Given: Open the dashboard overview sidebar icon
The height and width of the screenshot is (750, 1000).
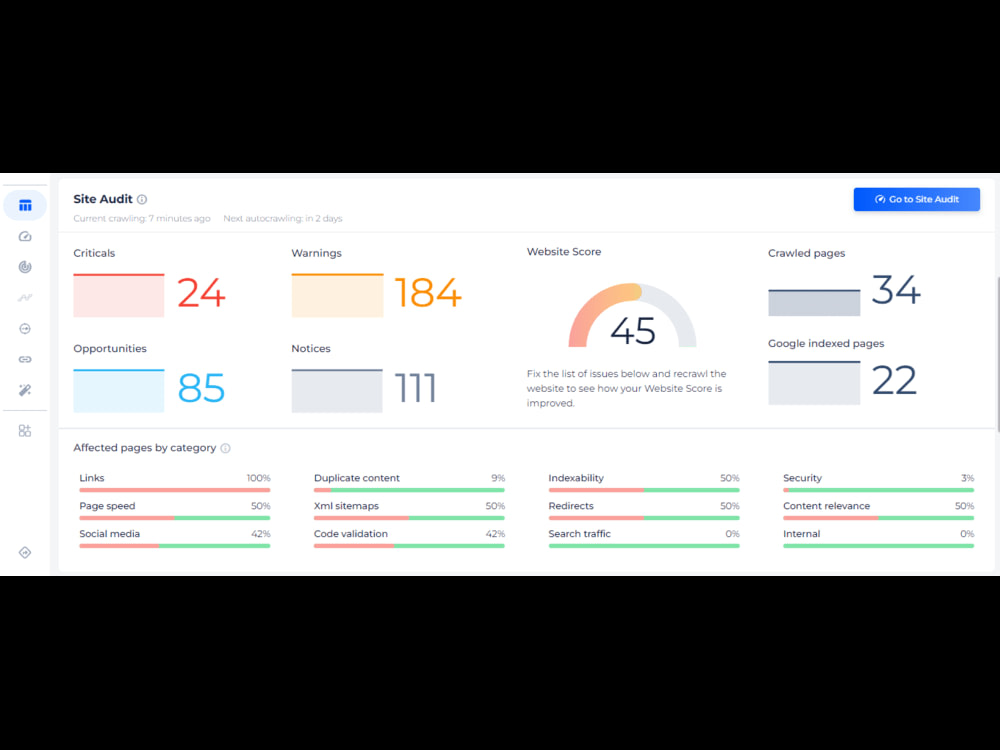Looking at the screenshot, I should point(25,205).
